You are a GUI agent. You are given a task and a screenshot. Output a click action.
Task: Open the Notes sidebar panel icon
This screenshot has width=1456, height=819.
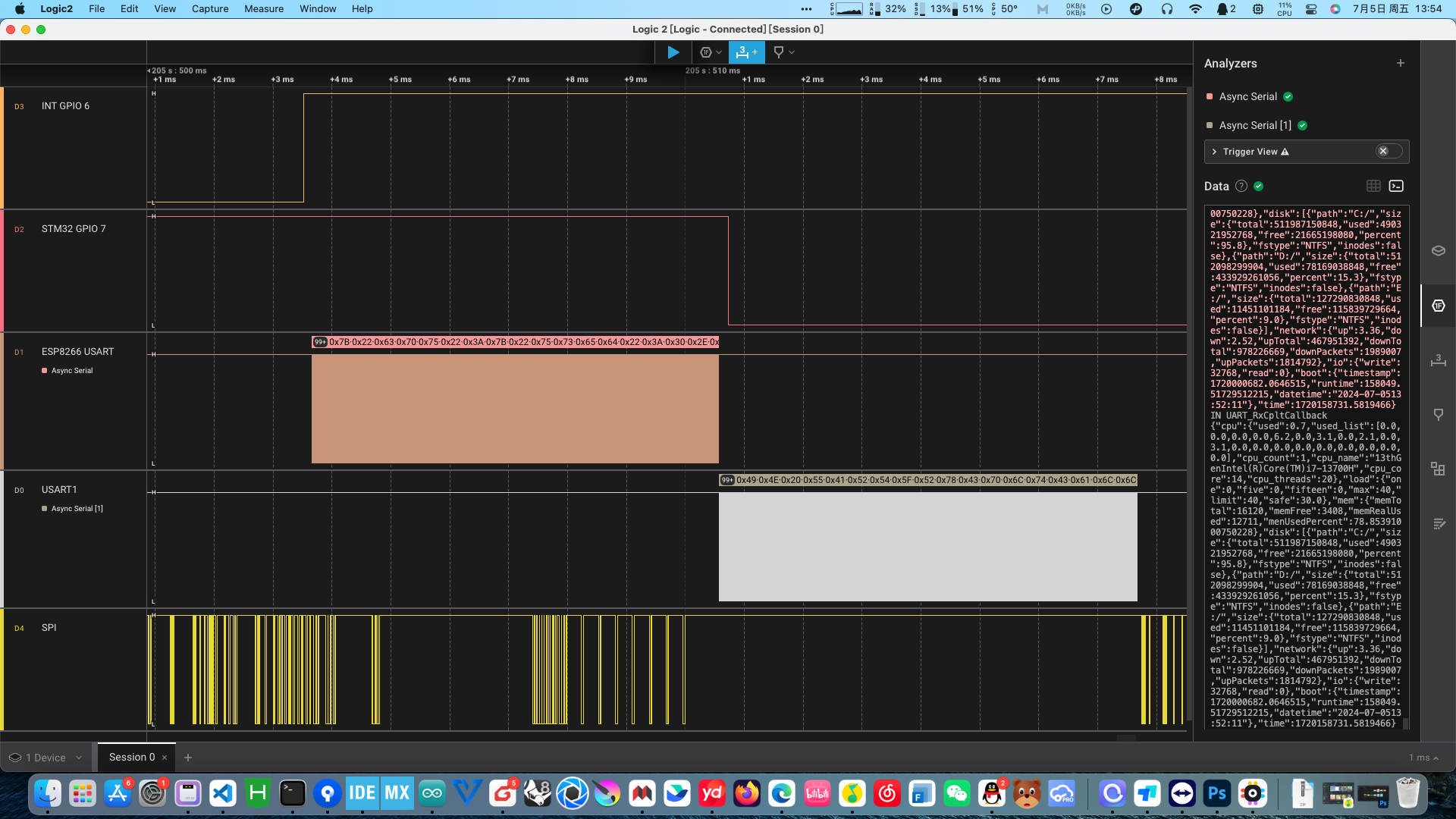point(1438,524)
